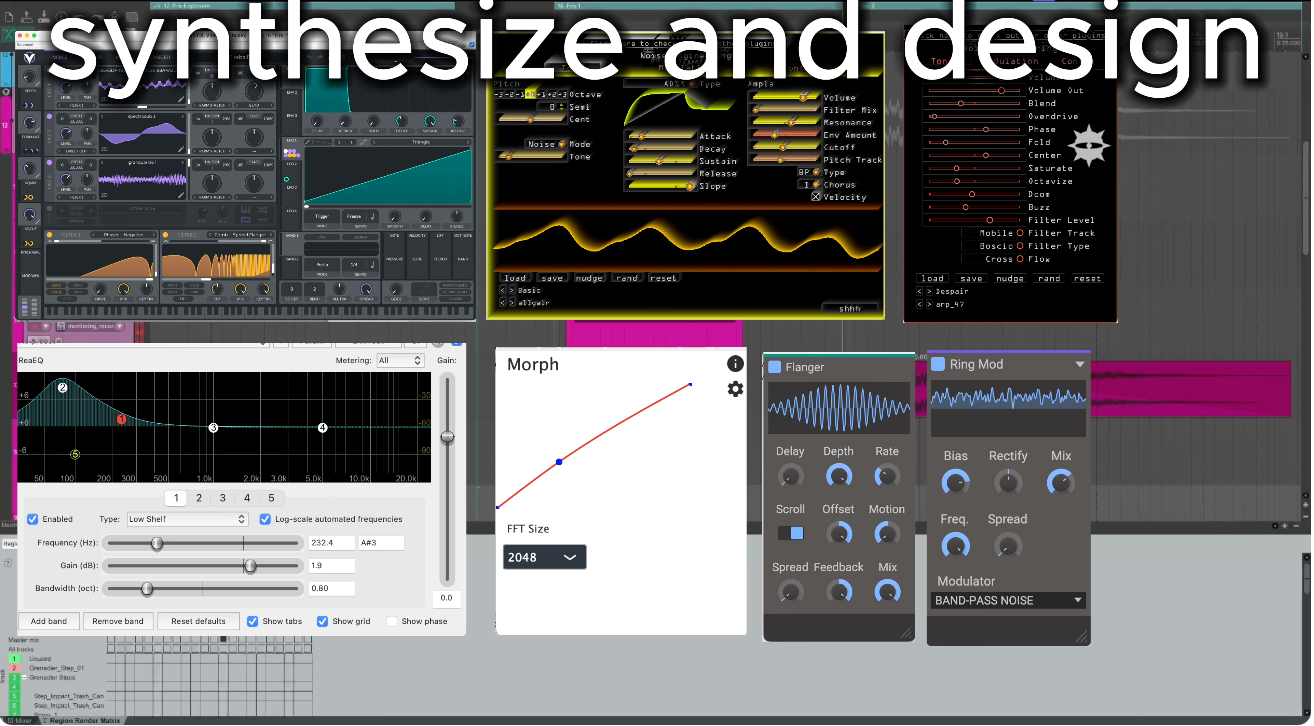Click the spiky eye logo in red synth
The image size is (1314, 726).
[1087, 148]
